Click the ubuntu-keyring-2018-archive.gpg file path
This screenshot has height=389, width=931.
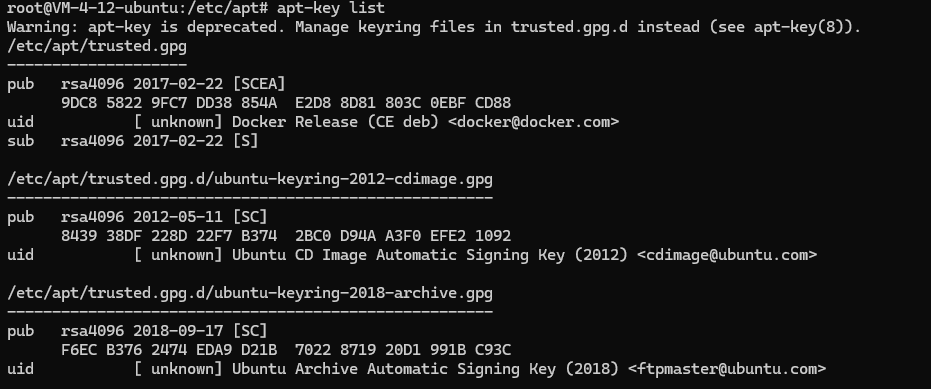250,293
